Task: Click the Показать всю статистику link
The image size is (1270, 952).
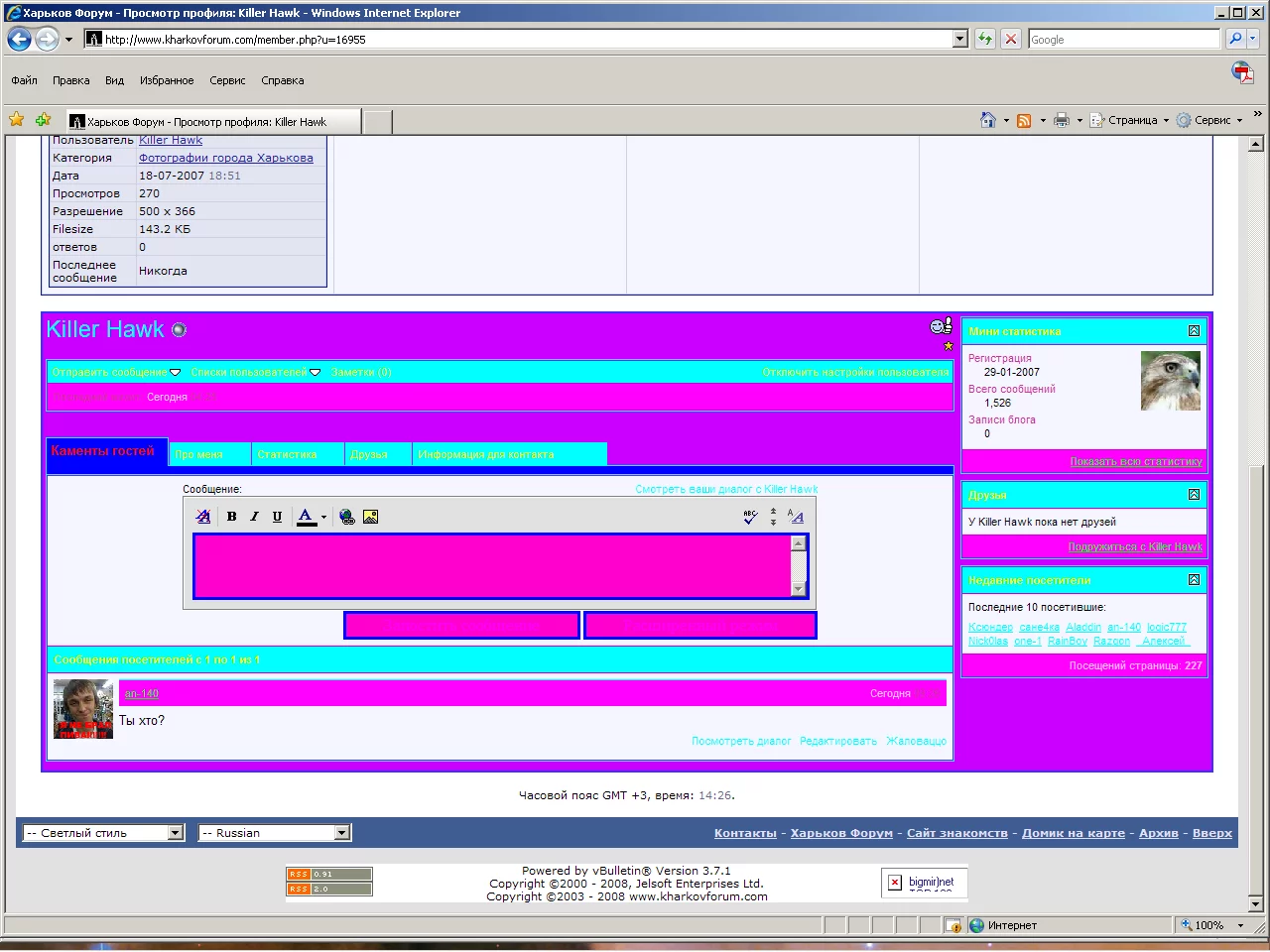Action: [x=1135, y=461]
